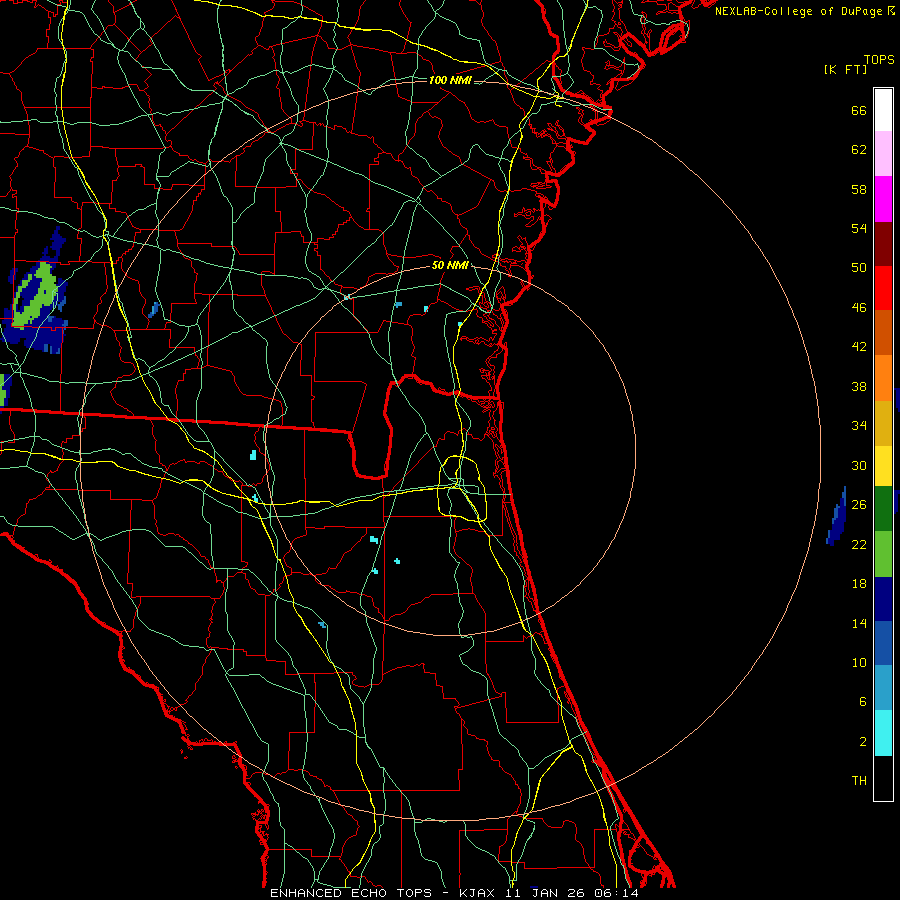Viewport: 900px width, 900px height.
Task: Click the light pink legend swatch
Action: point(883,153)
